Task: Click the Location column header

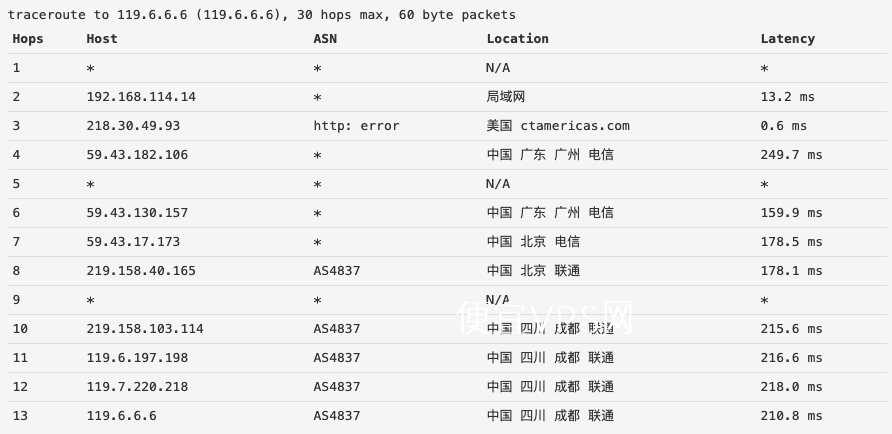Action: (x=517, y=39)
